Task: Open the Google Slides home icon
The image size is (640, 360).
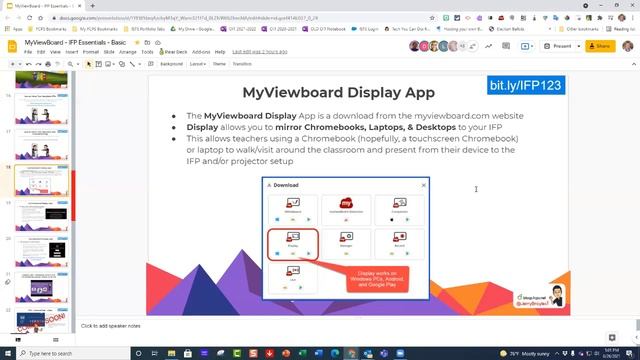Action: pos(12,47)
